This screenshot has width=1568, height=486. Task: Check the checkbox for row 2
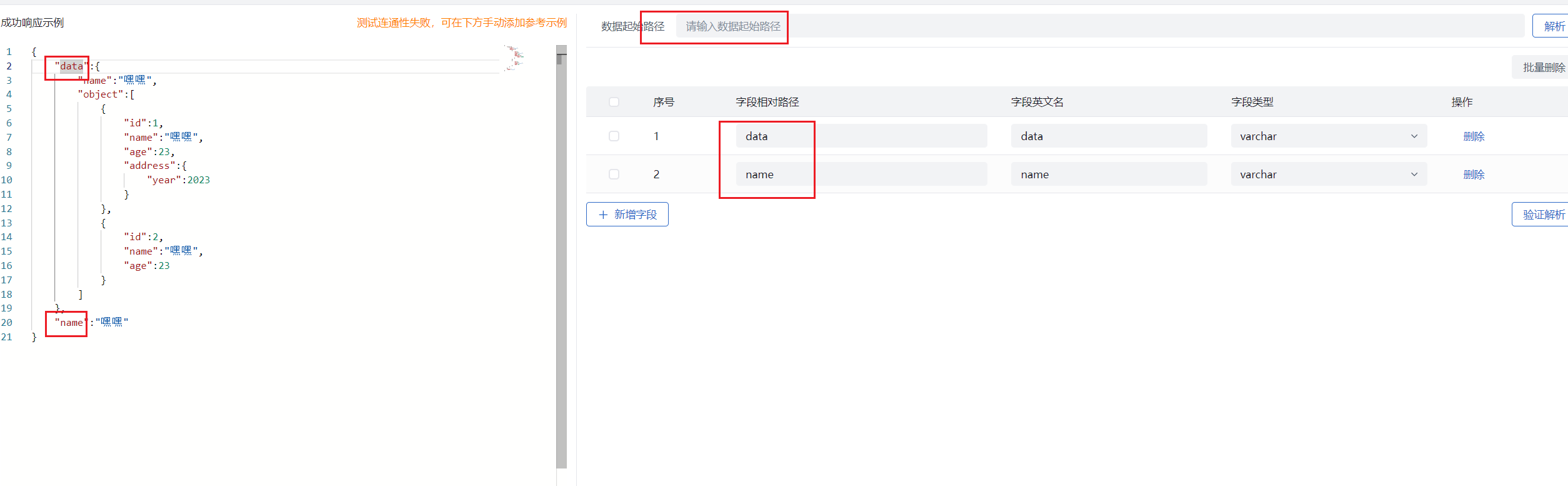pos(614,175)
